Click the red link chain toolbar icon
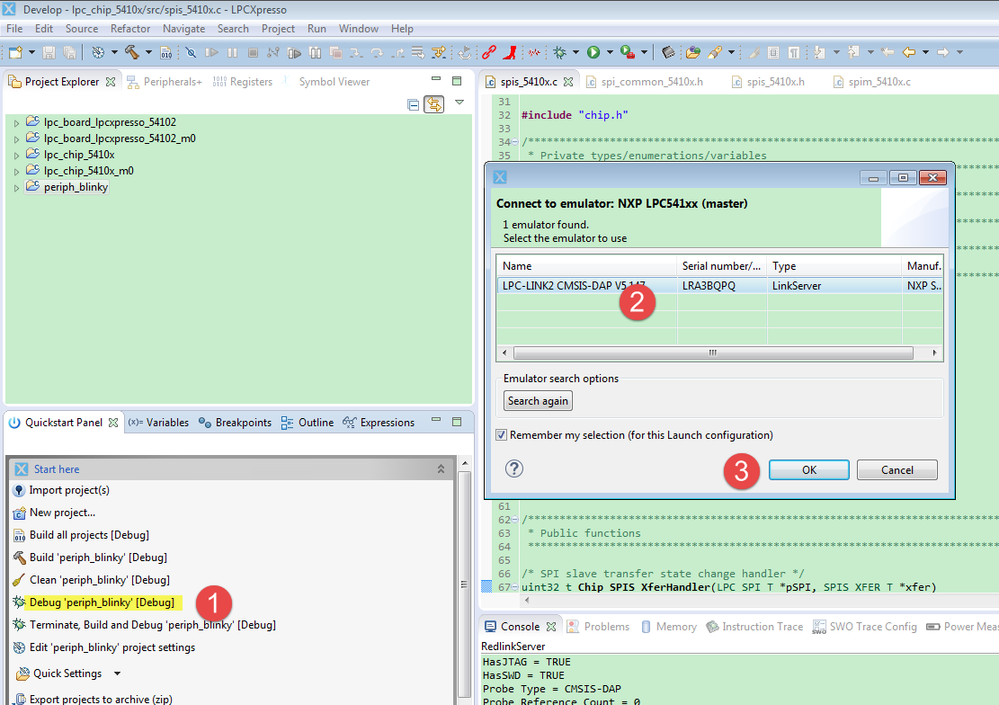This screenshot has width=999, height=705. [489, 52]
